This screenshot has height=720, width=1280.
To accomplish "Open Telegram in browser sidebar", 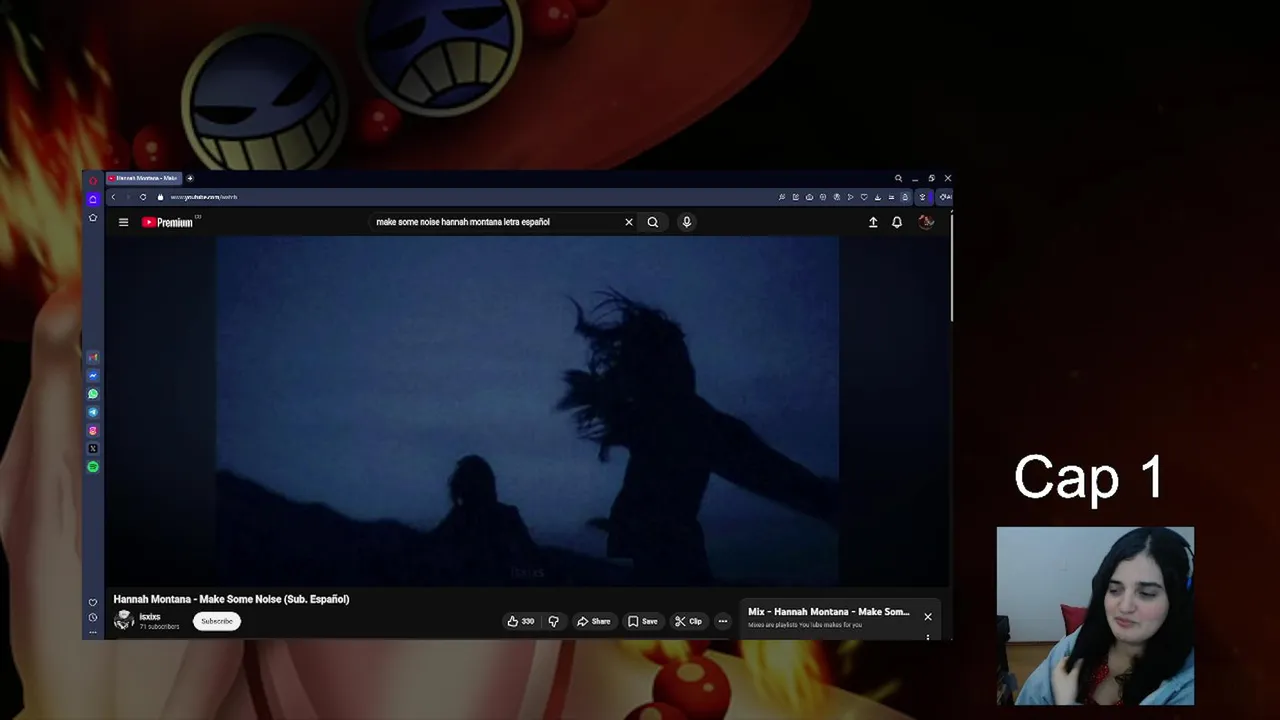I will 93,412.
